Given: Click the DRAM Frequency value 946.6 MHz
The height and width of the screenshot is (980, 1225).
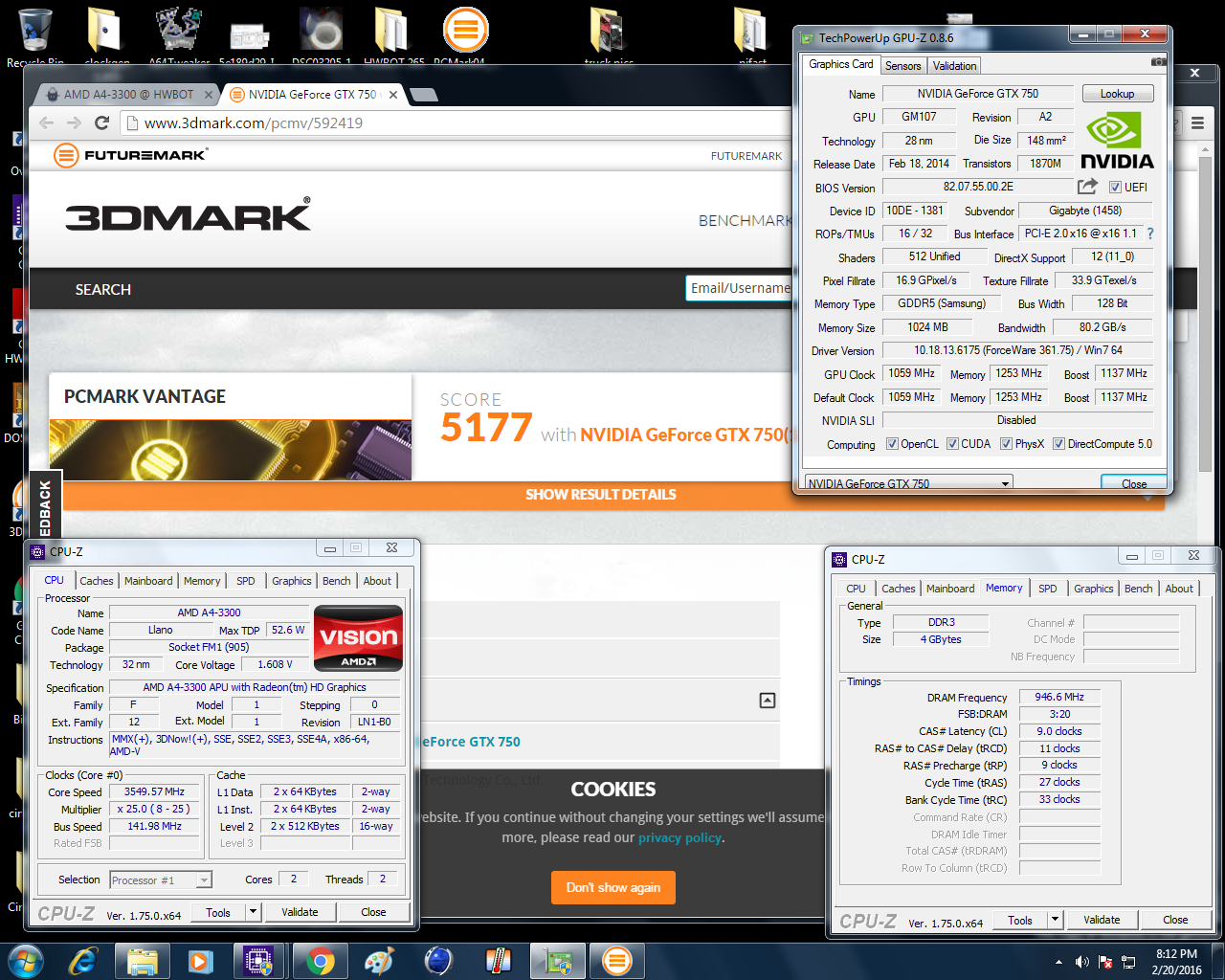Looking at the screenshot, I should [1059, 697].
